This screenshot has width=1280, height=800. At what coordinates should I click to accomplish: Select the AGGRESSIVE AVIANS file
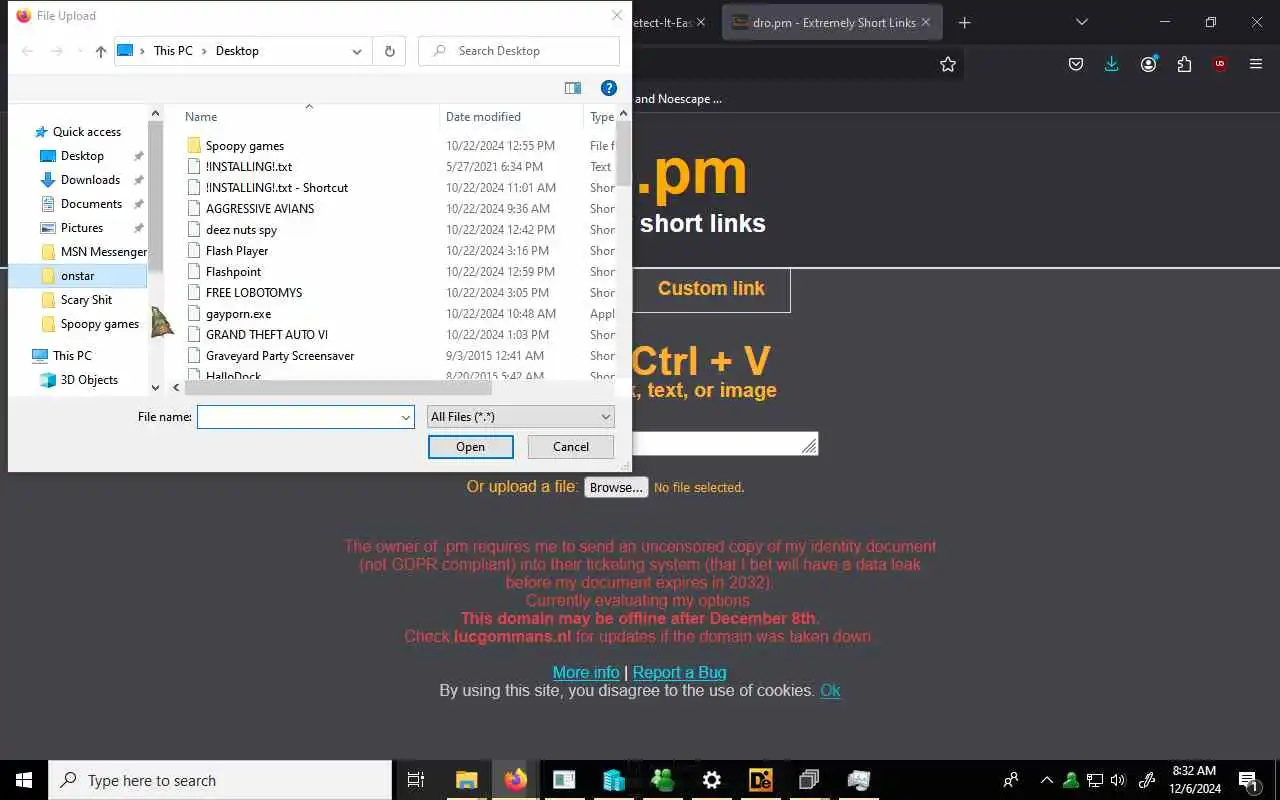260,209
